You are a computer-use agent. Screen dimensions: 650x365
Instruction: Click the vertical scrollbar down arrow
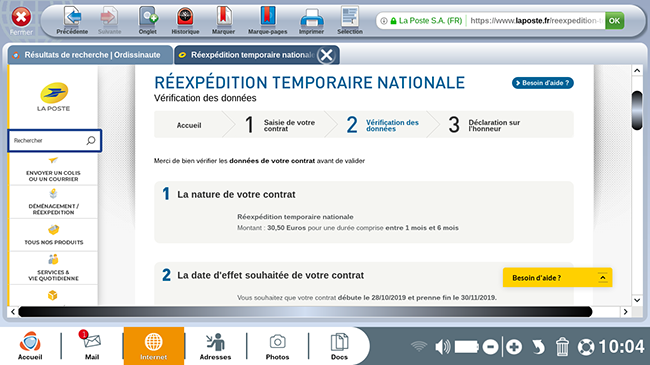(637, 300)
